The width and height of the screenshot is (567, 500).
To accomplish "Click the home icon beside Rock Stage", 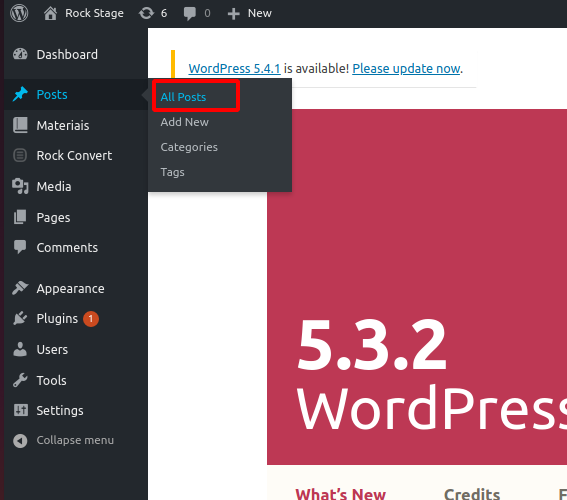I will (x=50, y=13).
